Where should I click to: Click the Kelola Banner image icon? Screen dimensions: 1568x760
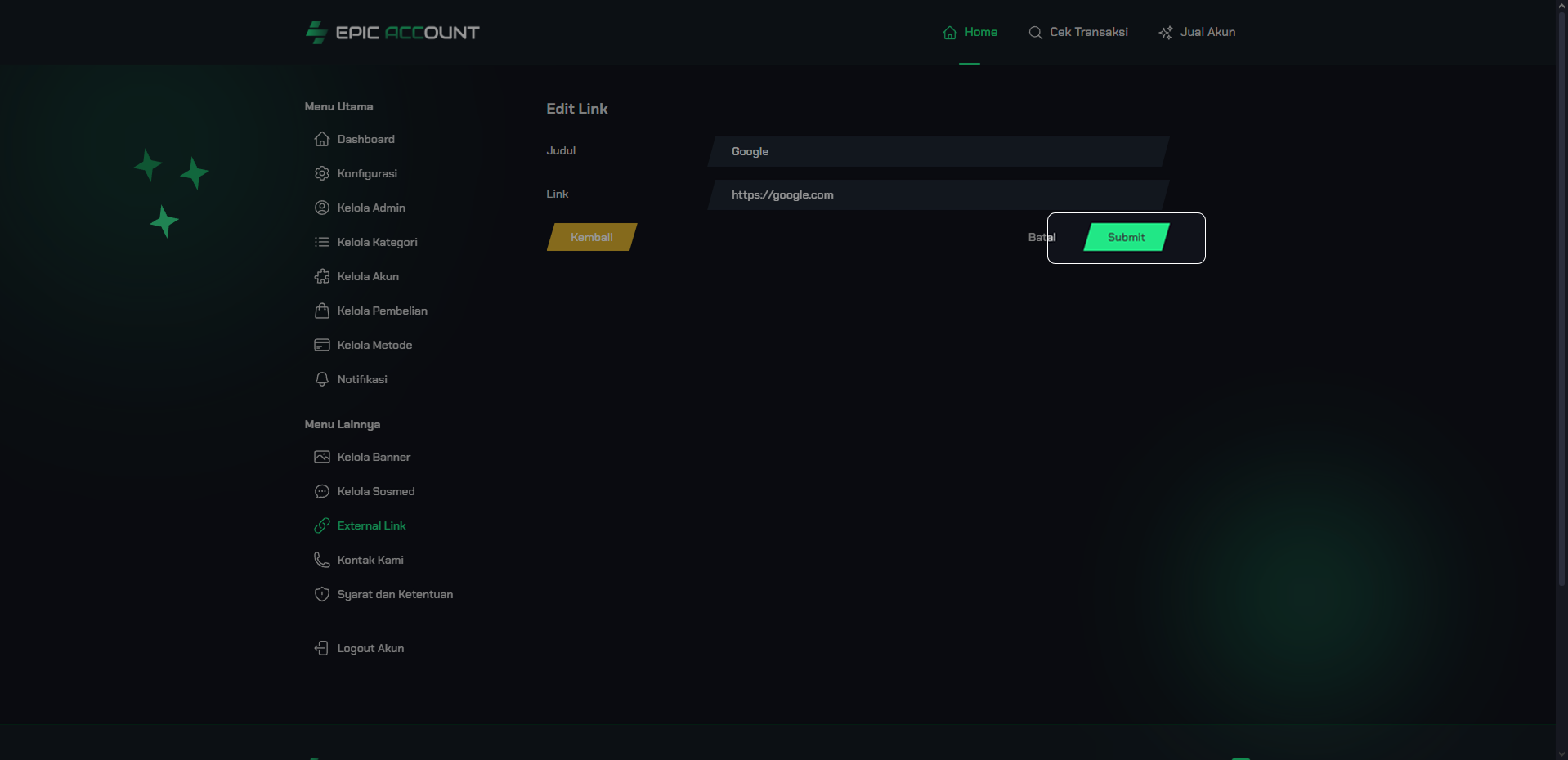[x=322, y=457]
